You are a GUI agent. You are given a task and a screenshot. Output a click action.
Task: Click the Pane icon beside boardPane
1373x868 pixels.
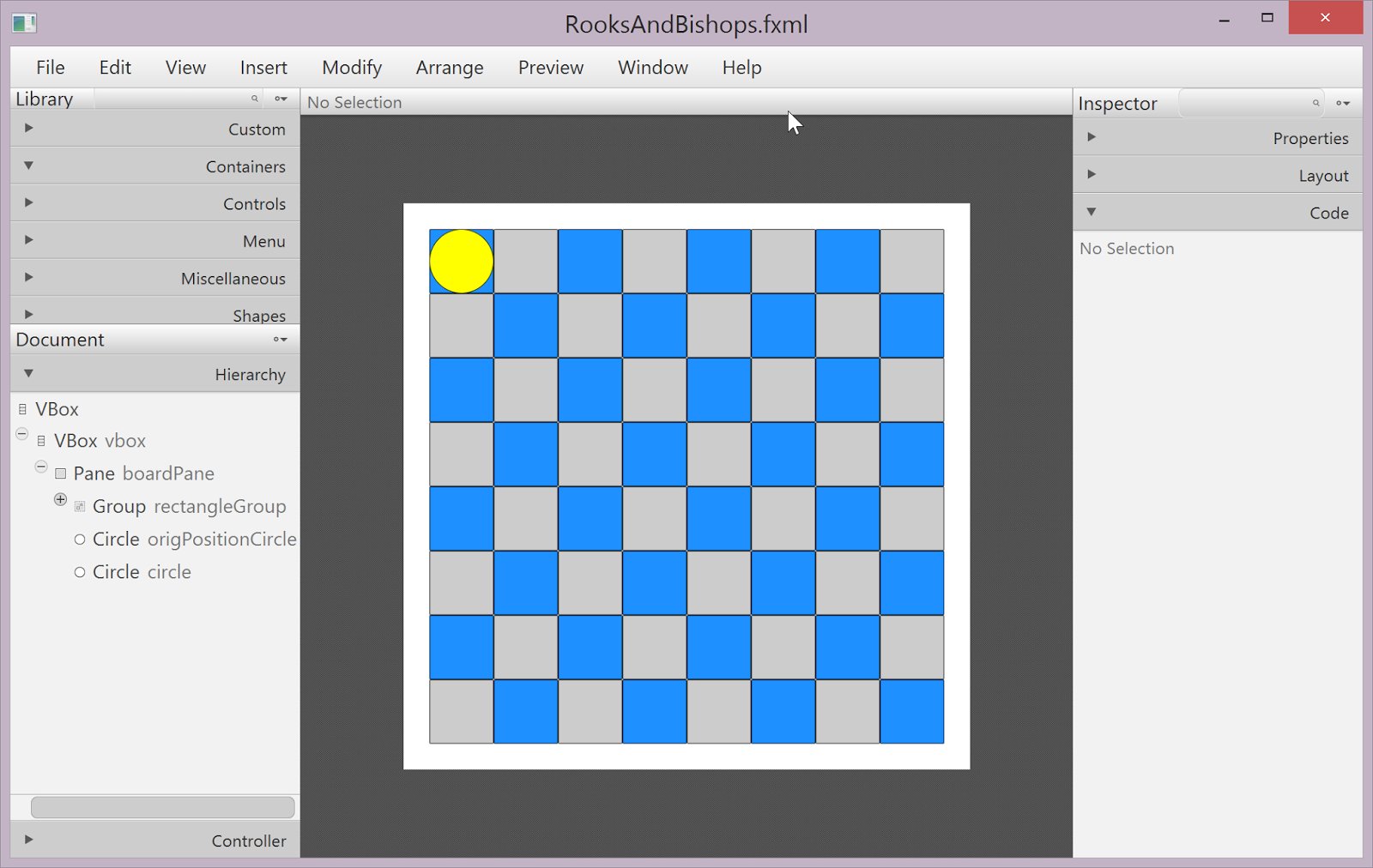60,473
